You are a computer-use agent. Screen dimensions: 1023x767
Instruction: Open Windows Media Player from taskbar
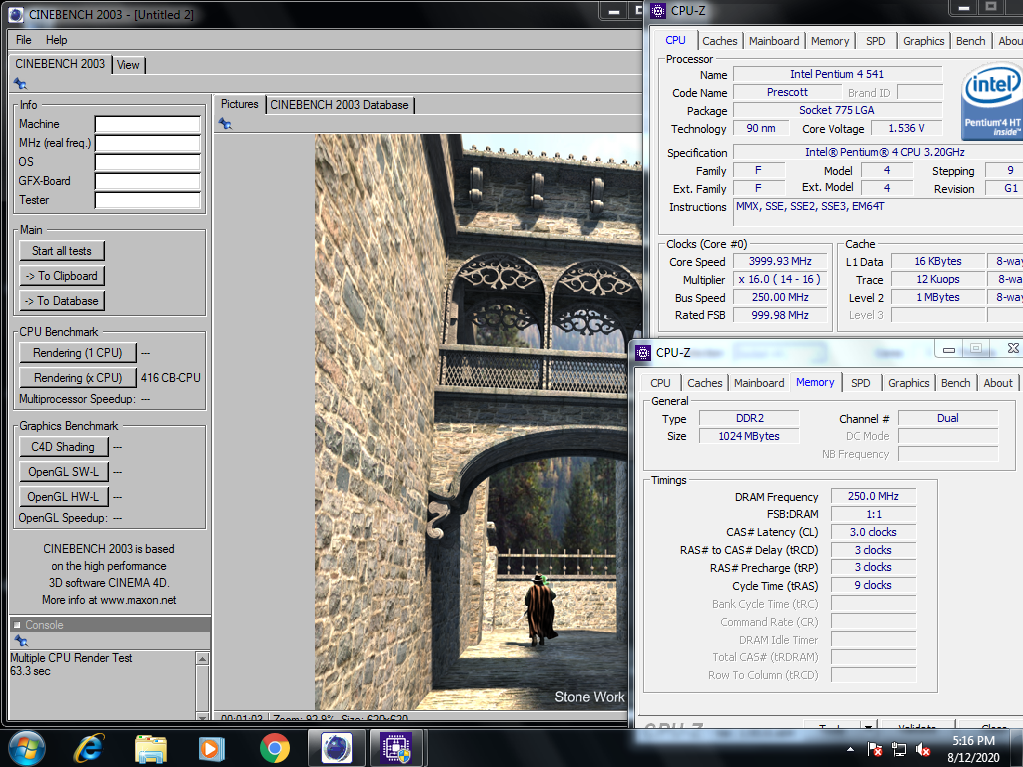point(211,749)
